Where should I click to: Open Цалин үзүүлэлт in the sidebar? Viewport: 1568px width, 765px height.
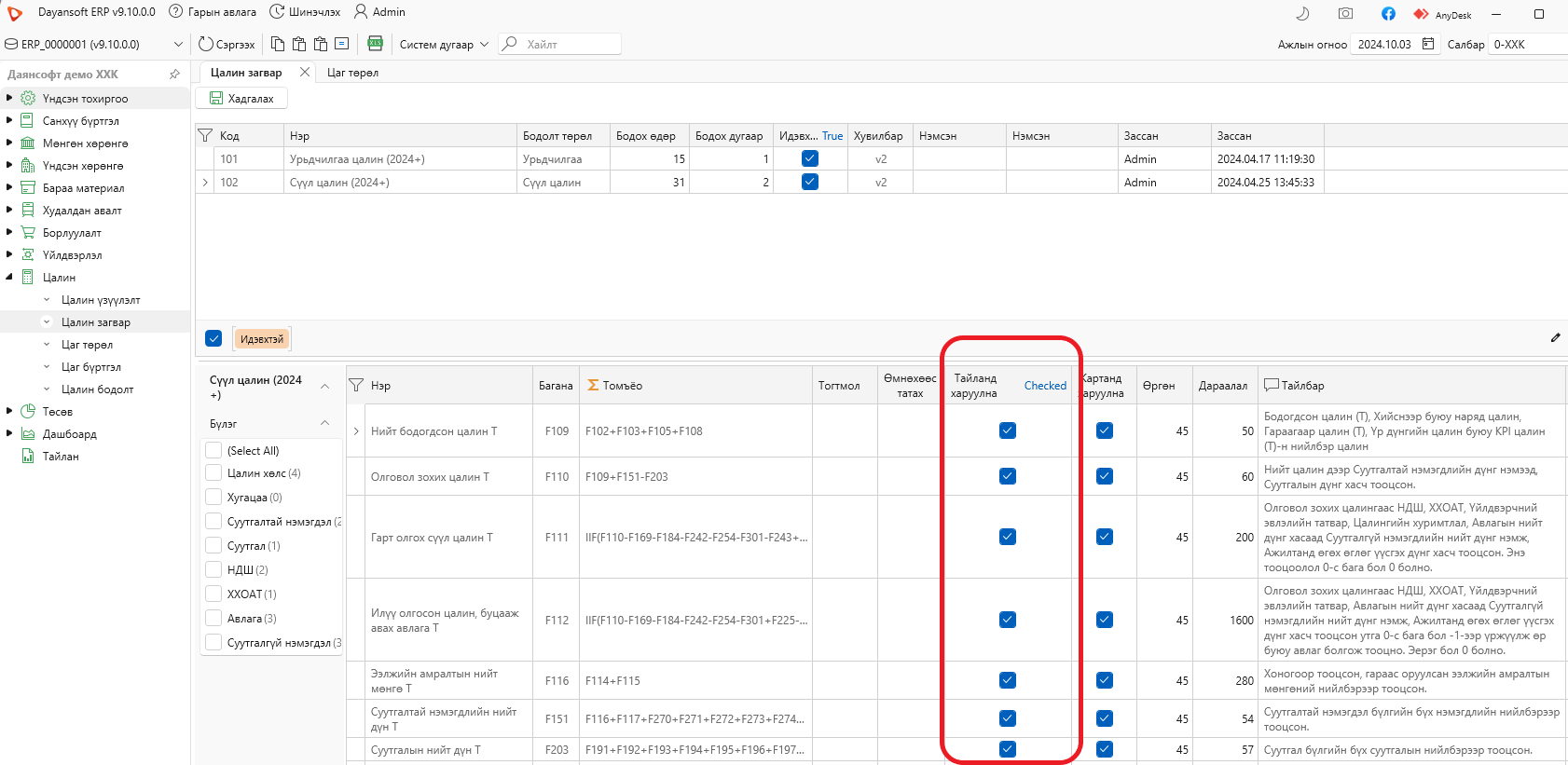(x=101, y=300)
